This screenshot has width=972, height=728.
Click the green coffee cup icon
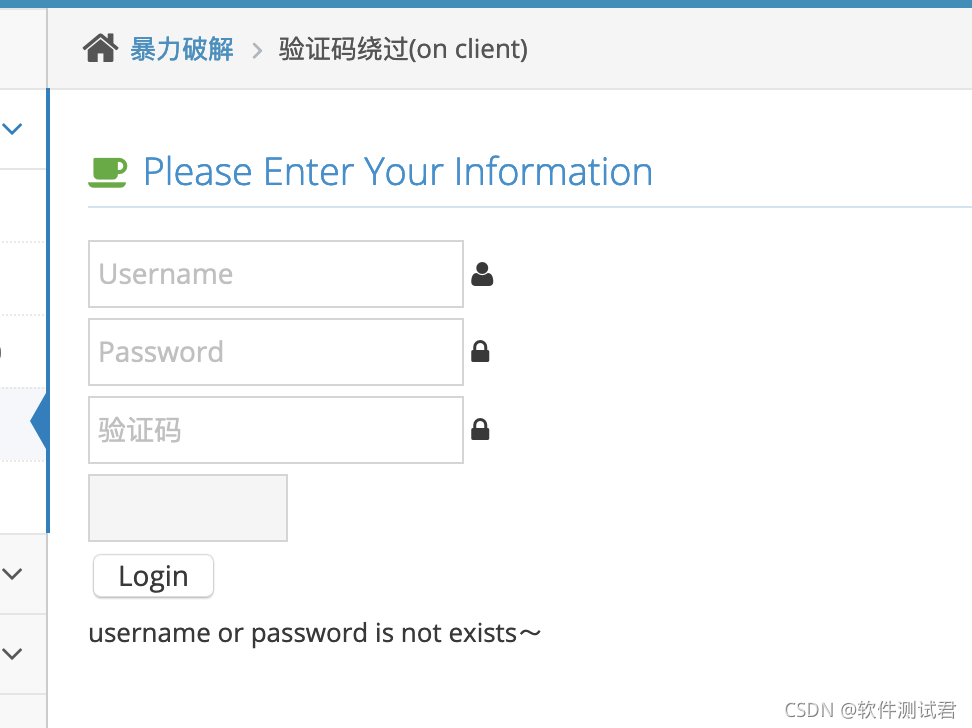click(x=108, y=170)
